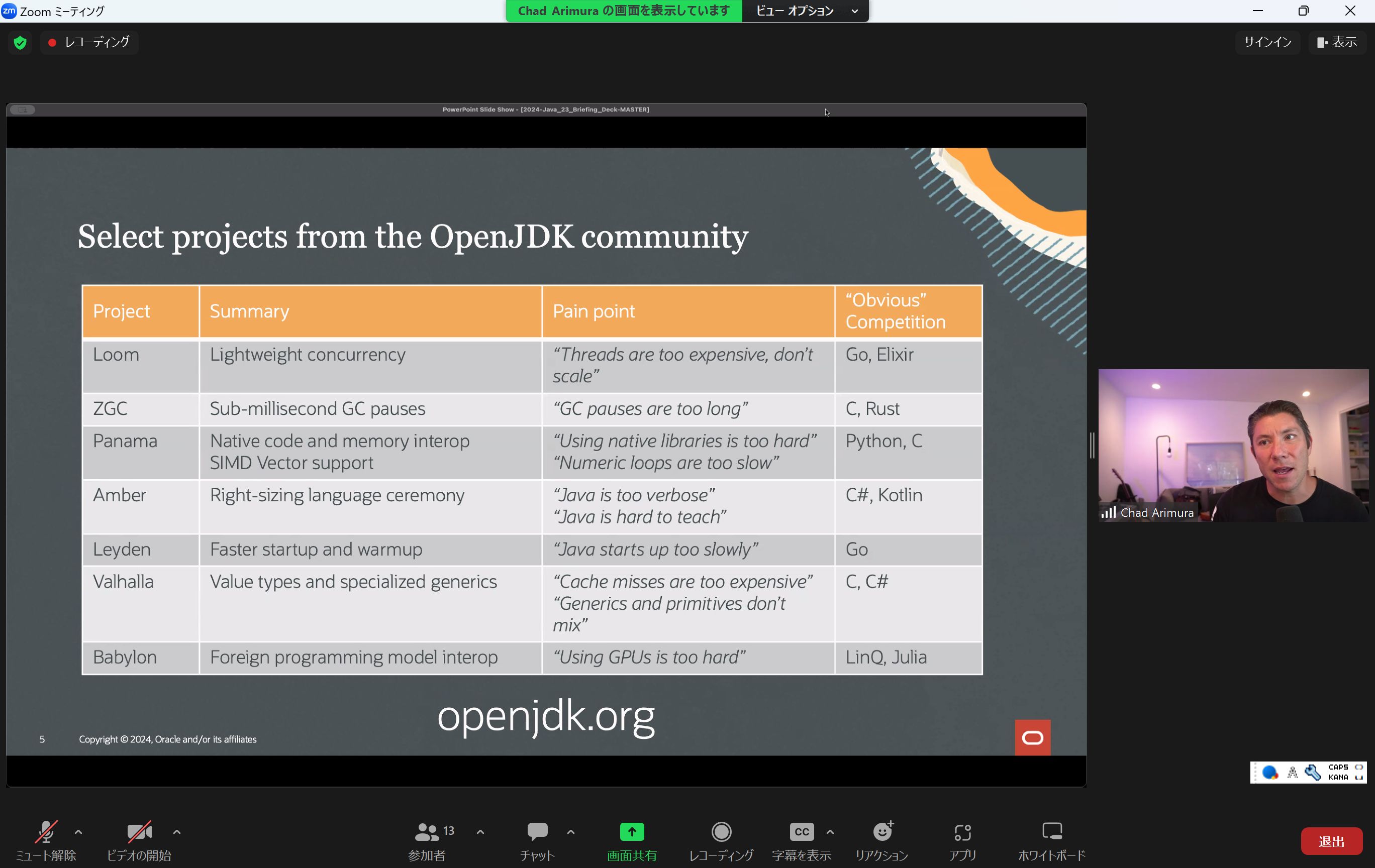Click the IME tools wrench icon
Viewport: 1375px width, 868px height.
pos(1312,773)
